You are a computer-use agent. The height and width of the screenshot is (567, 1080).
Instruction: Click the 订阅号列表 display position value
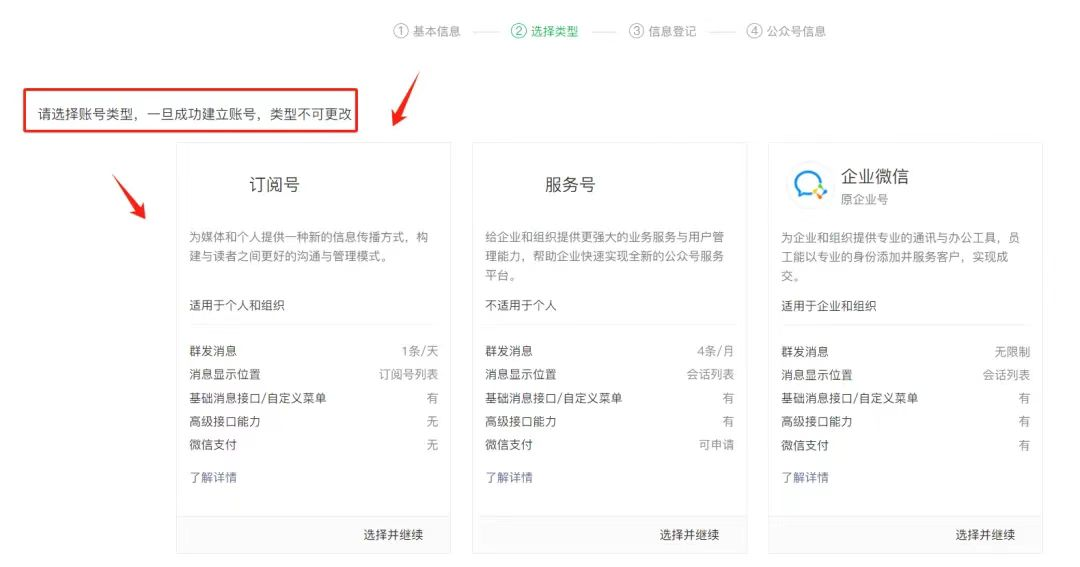coord(408,375)
